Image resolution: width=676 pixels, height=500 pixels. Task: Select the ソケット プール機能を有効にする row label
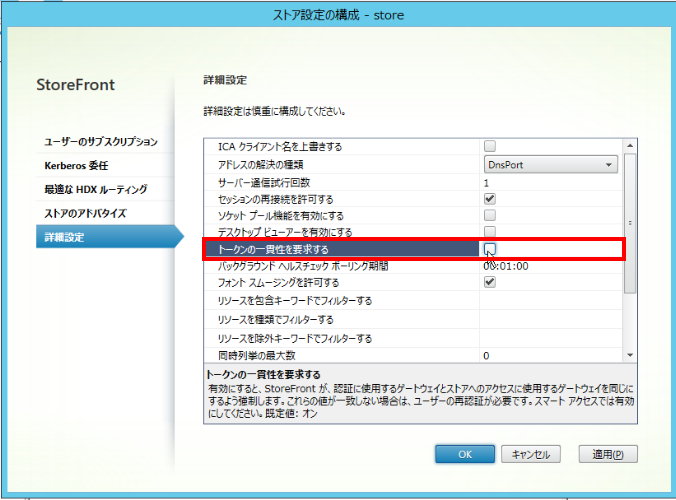pyautogui.click(x=281, y=216)
